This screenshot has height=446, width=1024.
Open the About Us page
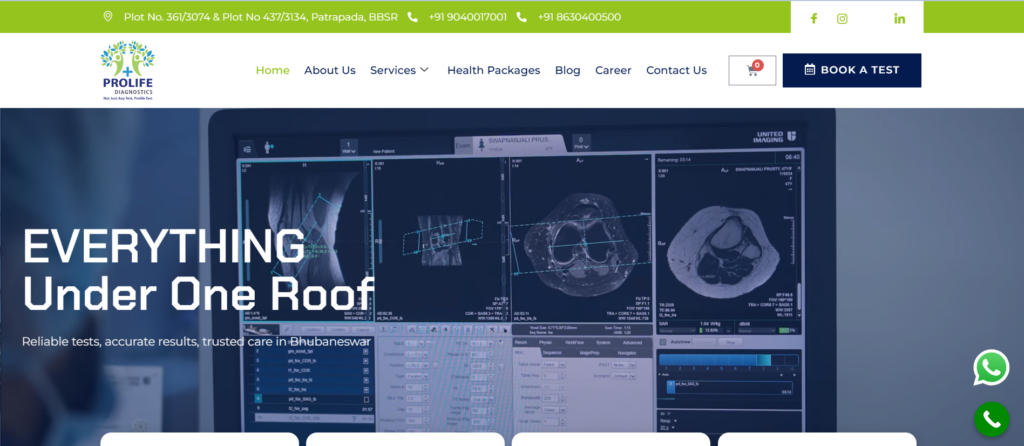[330, 70]
